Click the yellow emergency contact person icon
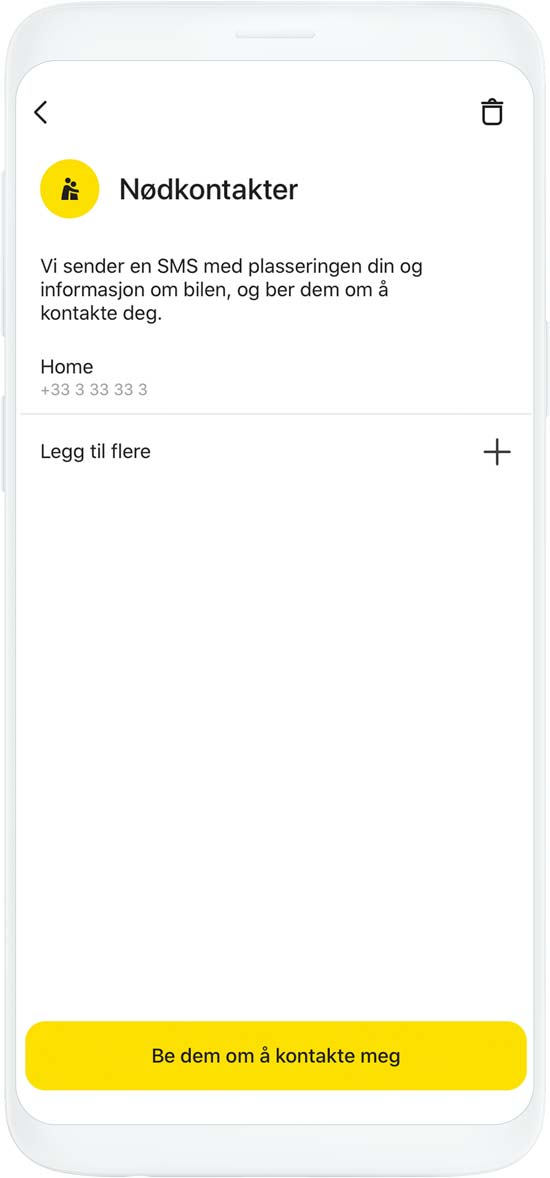 click(70, 189)
